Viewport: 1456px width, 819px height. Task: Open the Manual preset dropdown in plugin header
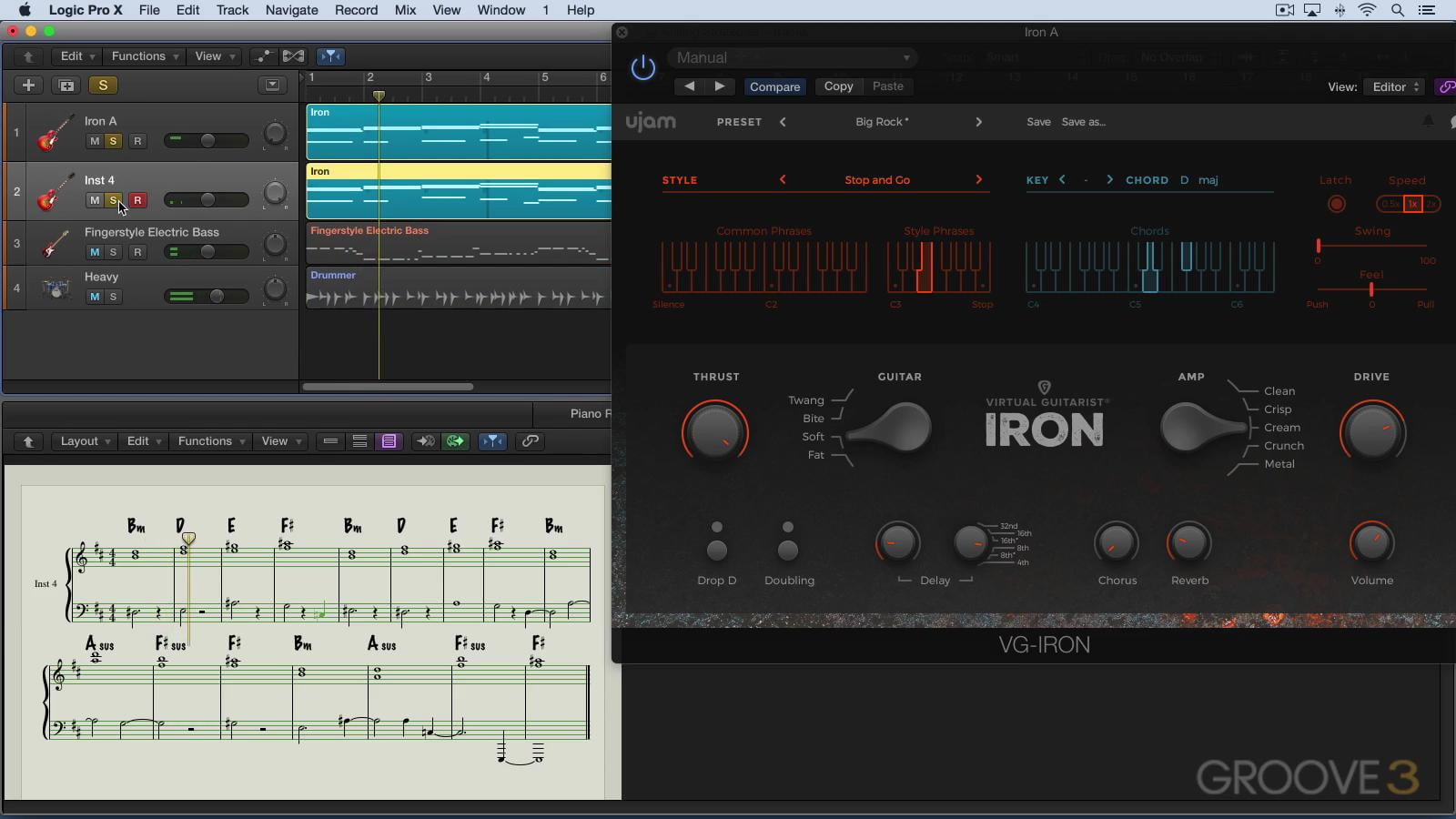tap(792, 57)
